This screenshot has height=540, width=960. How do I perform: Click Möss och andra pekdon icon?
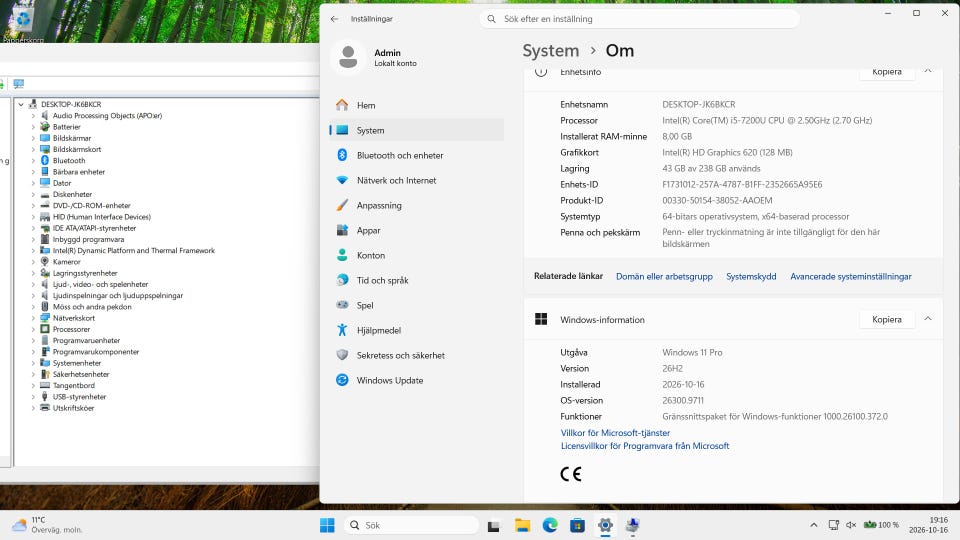45,307
